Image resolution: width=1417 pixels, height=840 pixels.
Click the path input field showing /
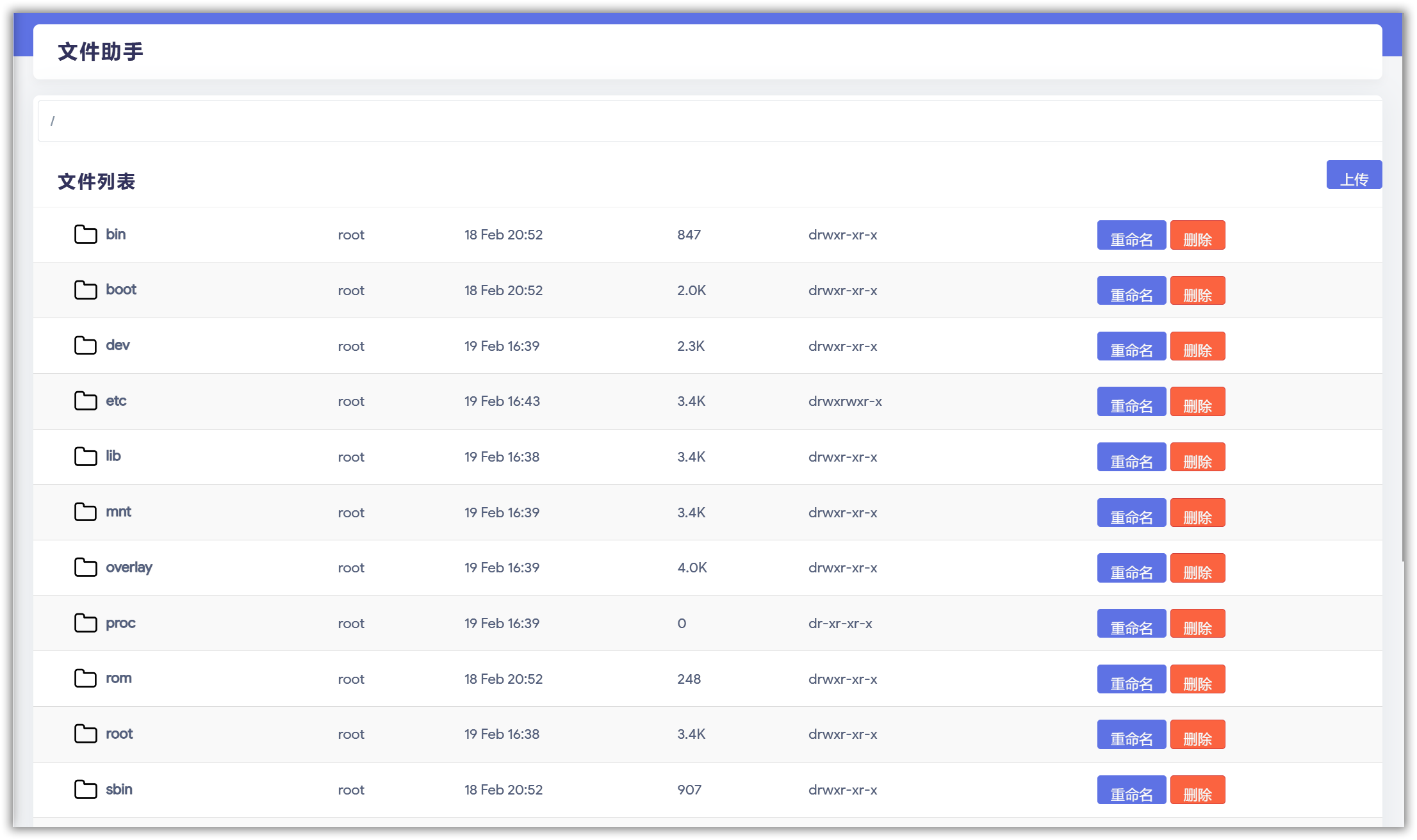[705, 121]
